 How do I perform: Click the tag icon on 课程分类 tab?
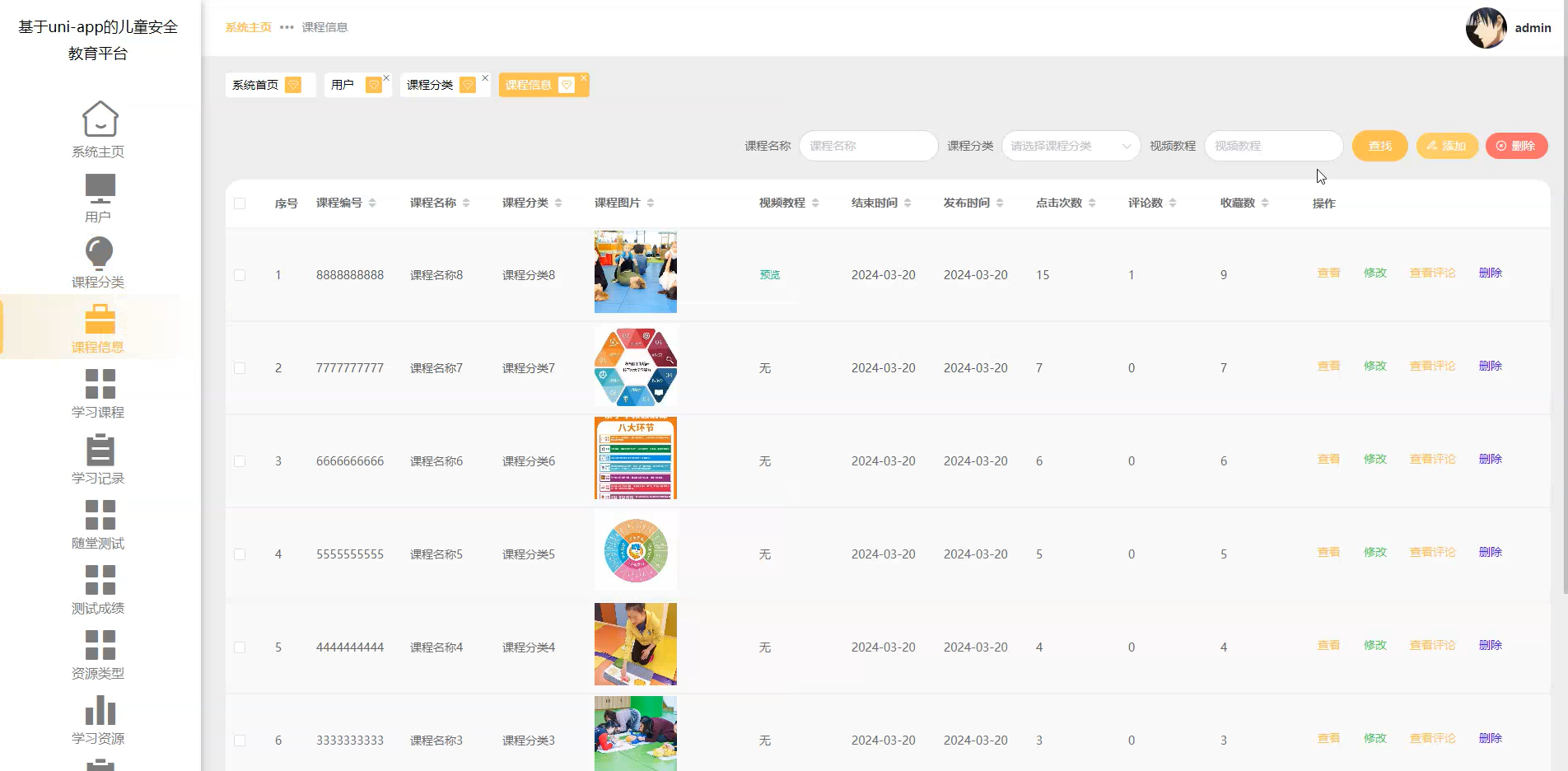pyautogui.click(x=468, y=85)
